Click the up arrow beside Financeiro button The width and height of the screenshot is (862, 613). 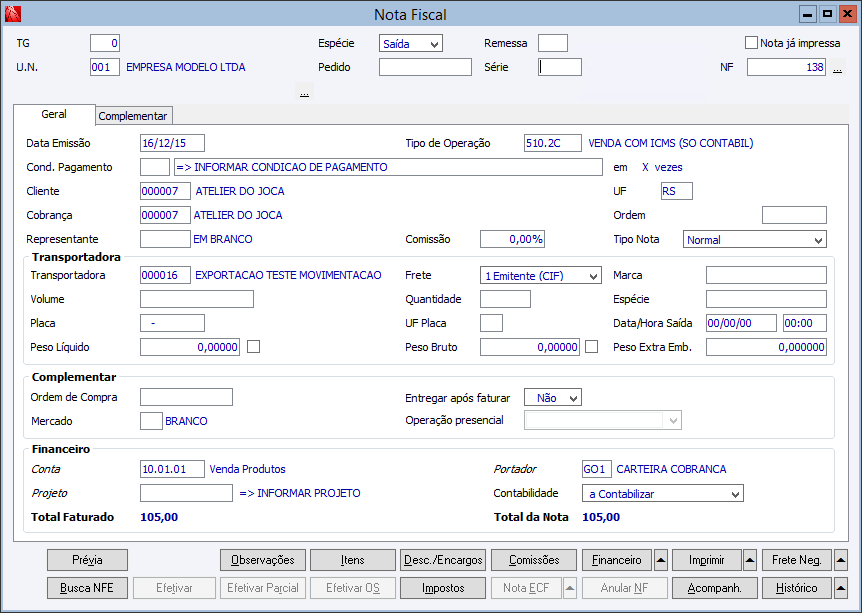661,560
